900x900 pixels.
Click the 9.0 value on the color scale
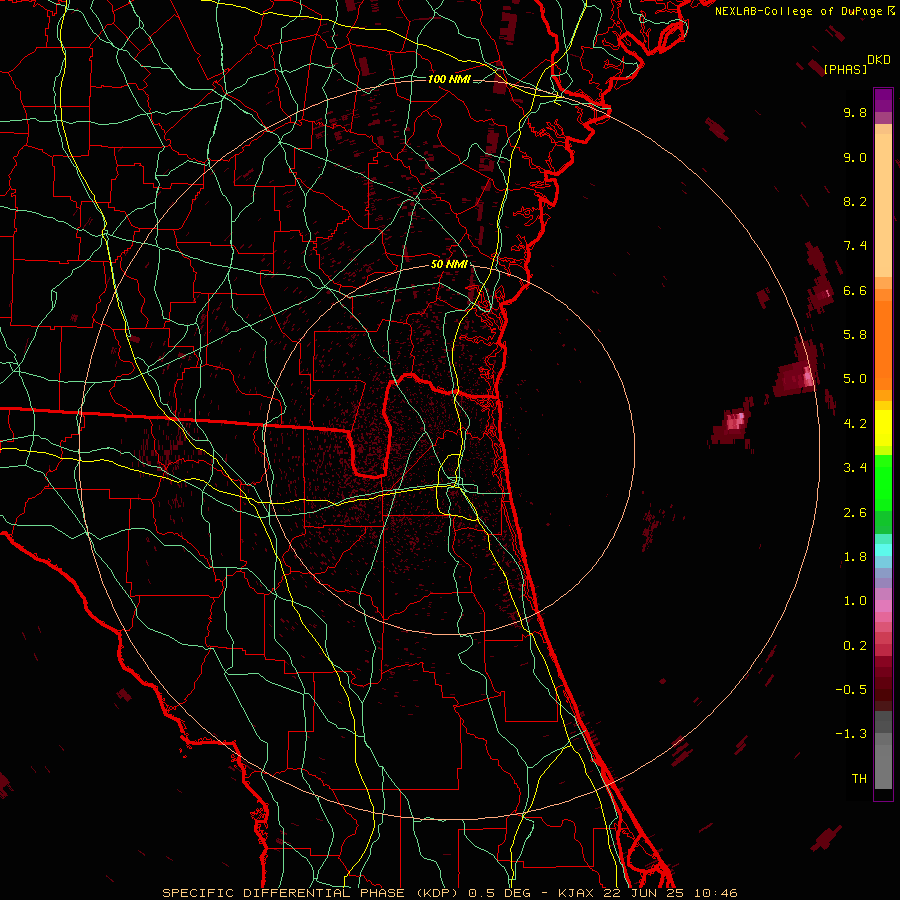(855, 157)
